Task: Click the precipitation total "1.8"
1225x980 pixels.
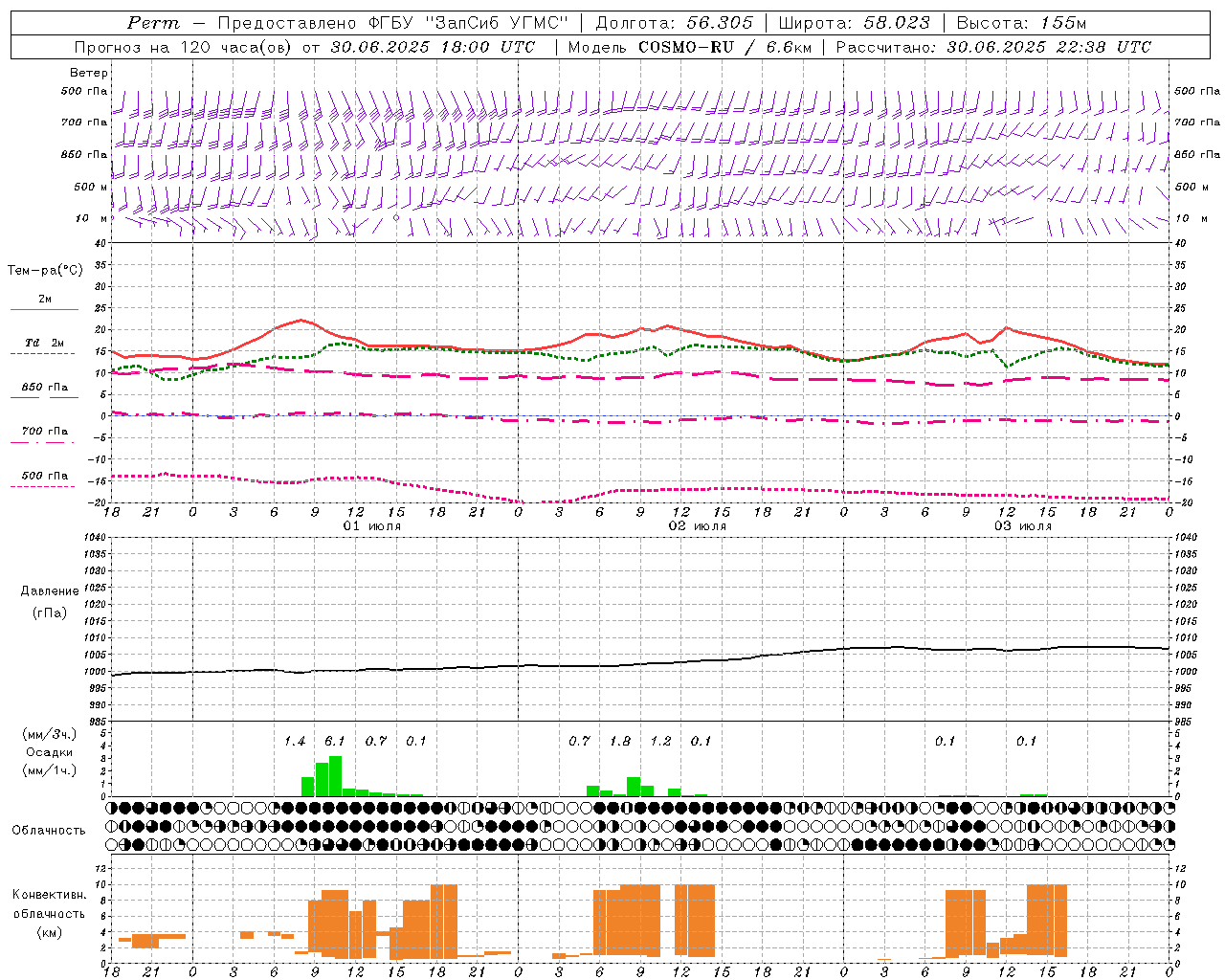Action: coord(620,742)
